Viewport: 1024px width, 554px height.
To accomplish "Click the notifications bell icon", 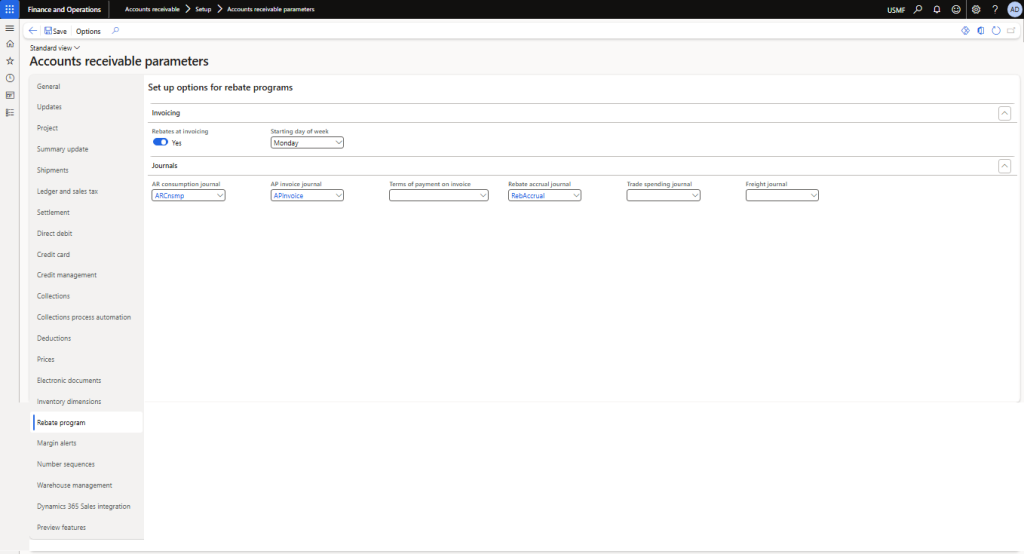I will click(x=937, y=9).
